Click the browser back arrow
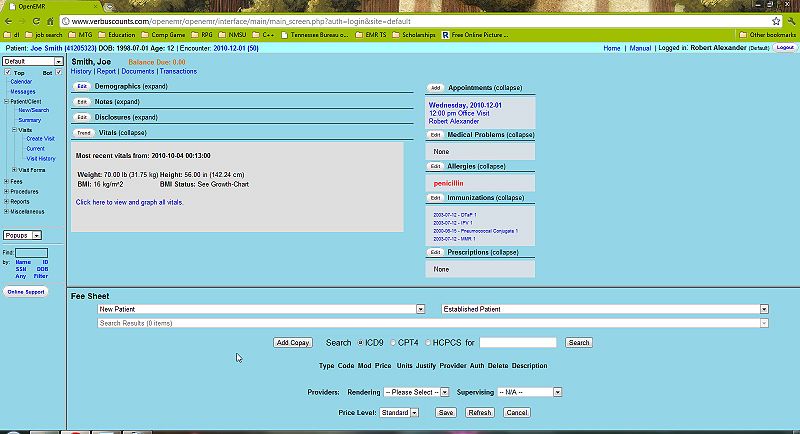Screen dimensions: 800x434 click(9, 21)
